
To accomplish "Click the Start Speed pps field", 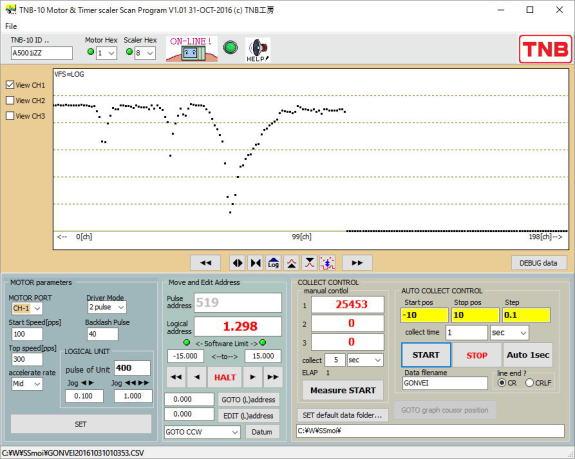I will (x=27, y=334).
